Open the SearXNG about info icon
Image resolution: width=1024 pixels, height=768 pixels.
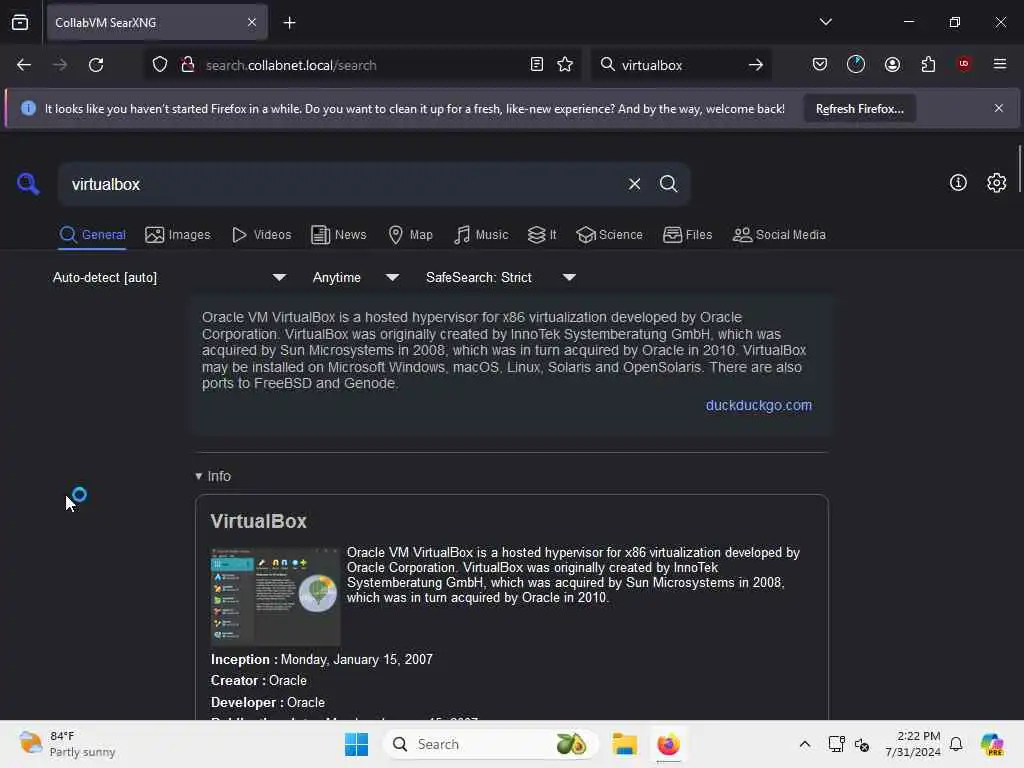958,183
